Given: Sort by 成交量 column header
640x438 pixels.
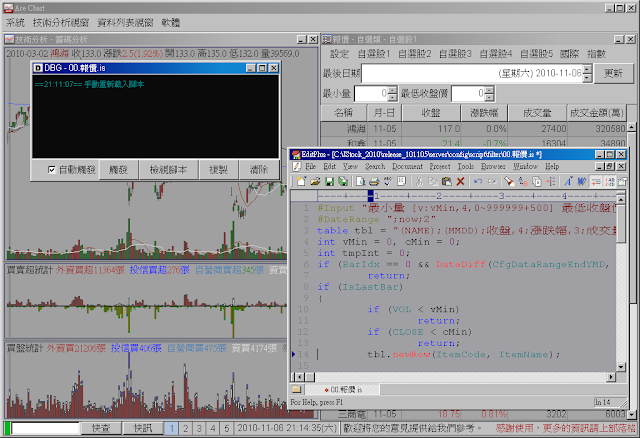Looking at the screenshot, I should tap(537, 113).
